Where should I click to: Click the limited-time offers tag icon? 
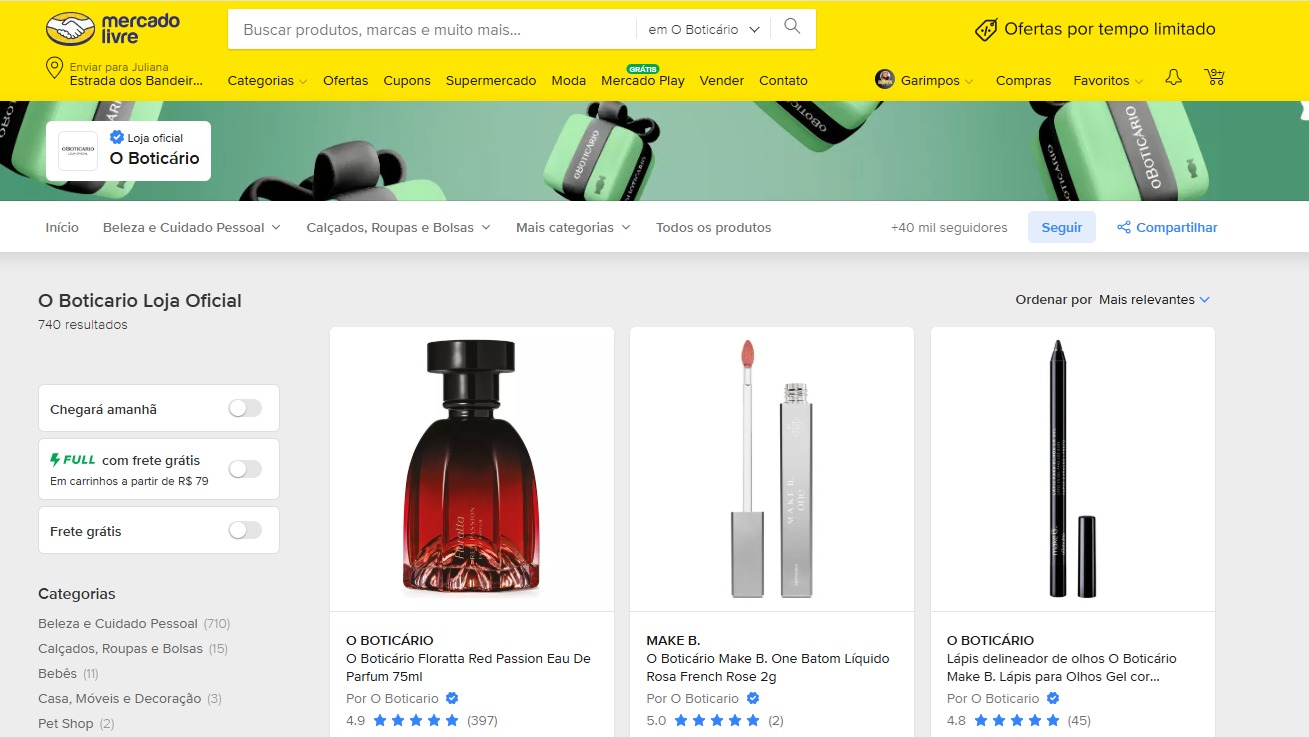tap(986, 29)
